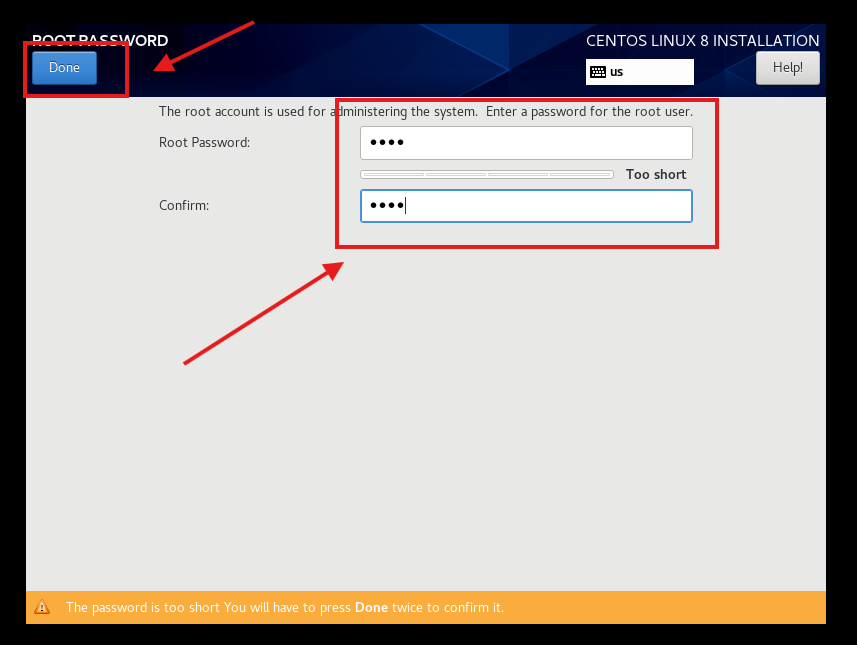This screenshot has width=857, height=645.
Task: Click the last password strength bar segment
Action: point(581,175)
